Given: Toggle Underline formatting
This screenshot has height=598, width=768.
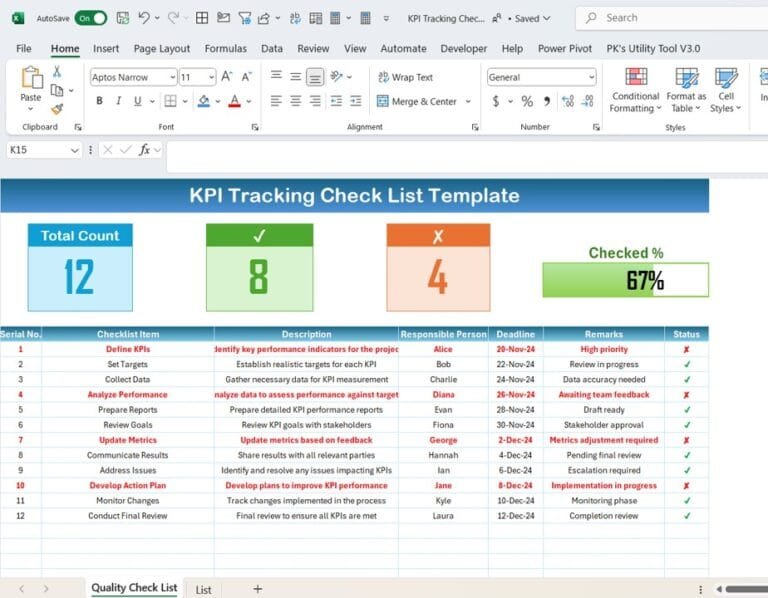Looking at the screenshot, I should [138, 101].
